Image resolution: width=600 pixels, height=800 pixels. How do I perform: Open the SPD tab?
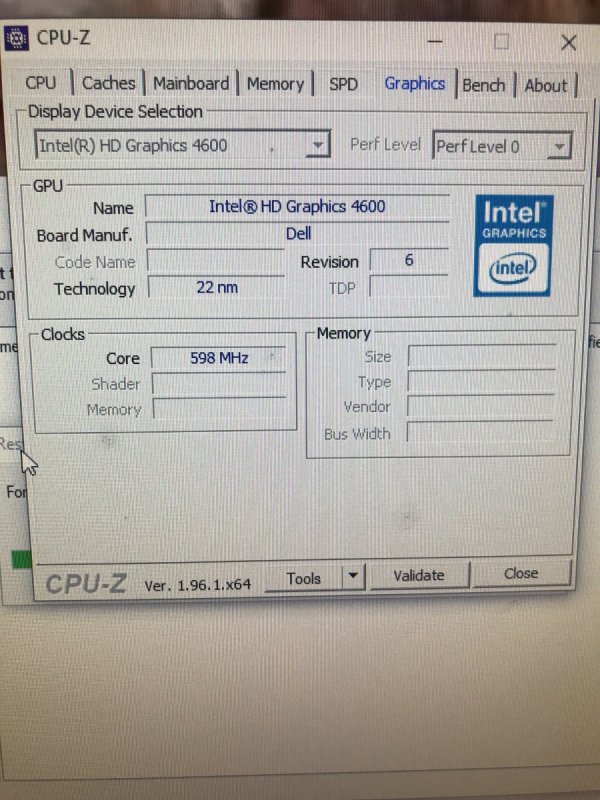[x=343, y=84]
